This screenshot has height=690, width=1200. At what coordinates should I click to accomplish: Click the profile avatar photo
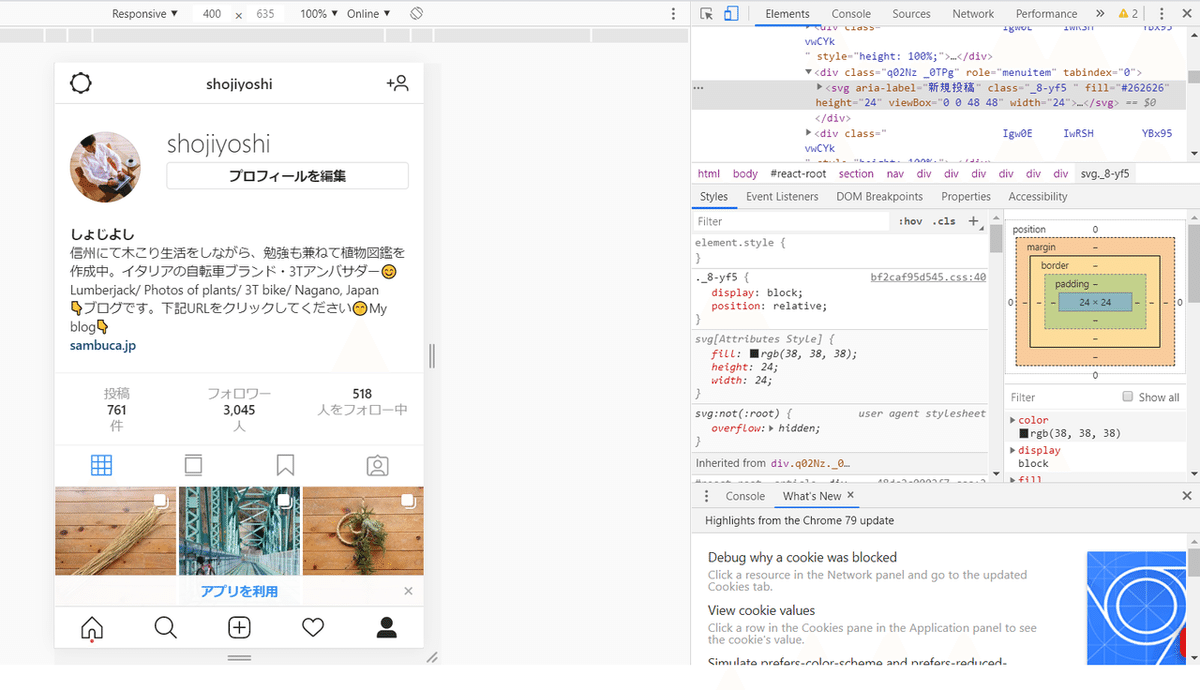click(x=105, y=167)
